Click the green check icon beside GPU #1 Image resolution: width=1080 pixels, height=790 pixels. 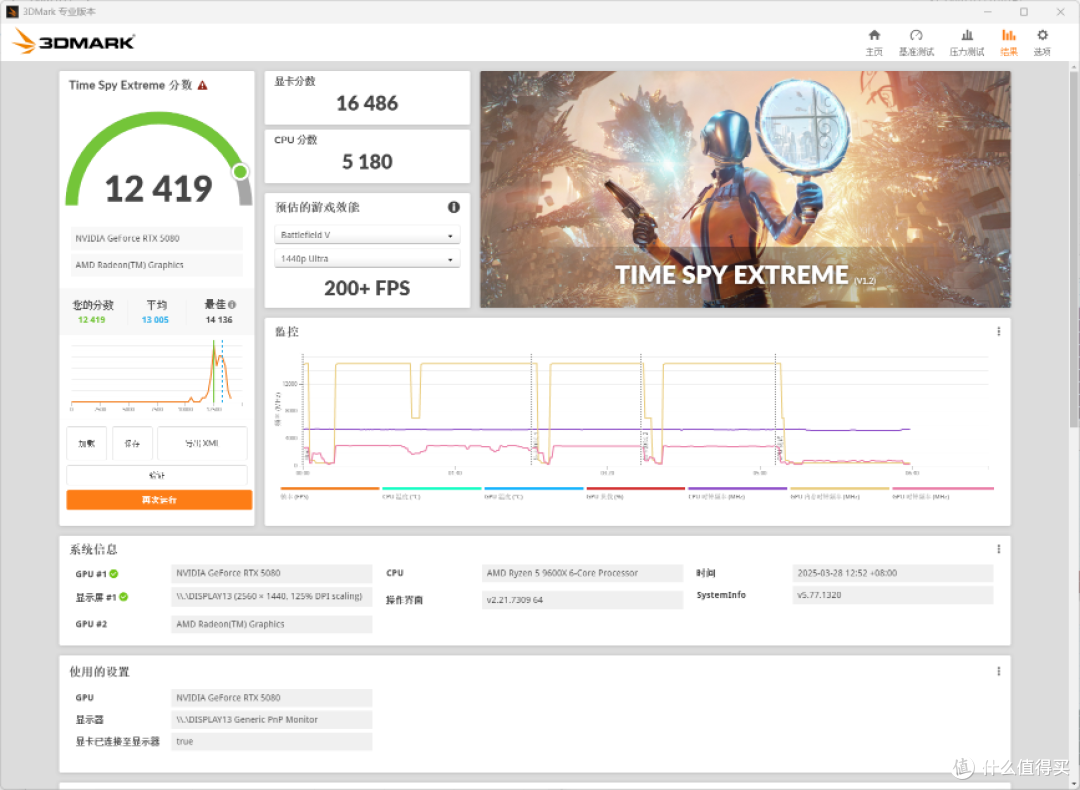pos(114,574)
